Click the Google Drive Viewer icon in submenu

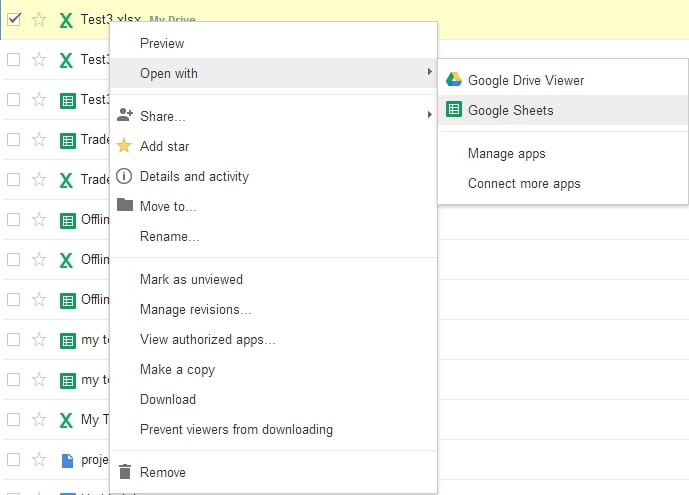pos(454,80)
